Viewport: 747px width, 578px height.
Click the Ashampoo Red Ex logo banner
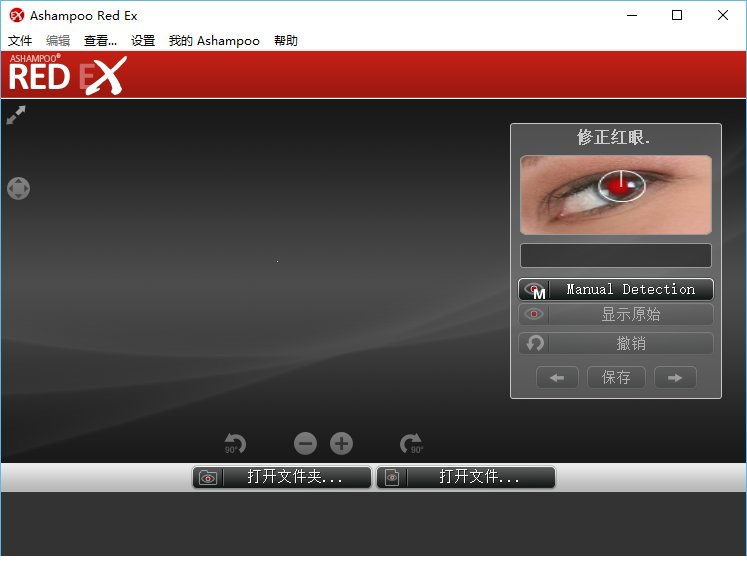tap(68, 74)
